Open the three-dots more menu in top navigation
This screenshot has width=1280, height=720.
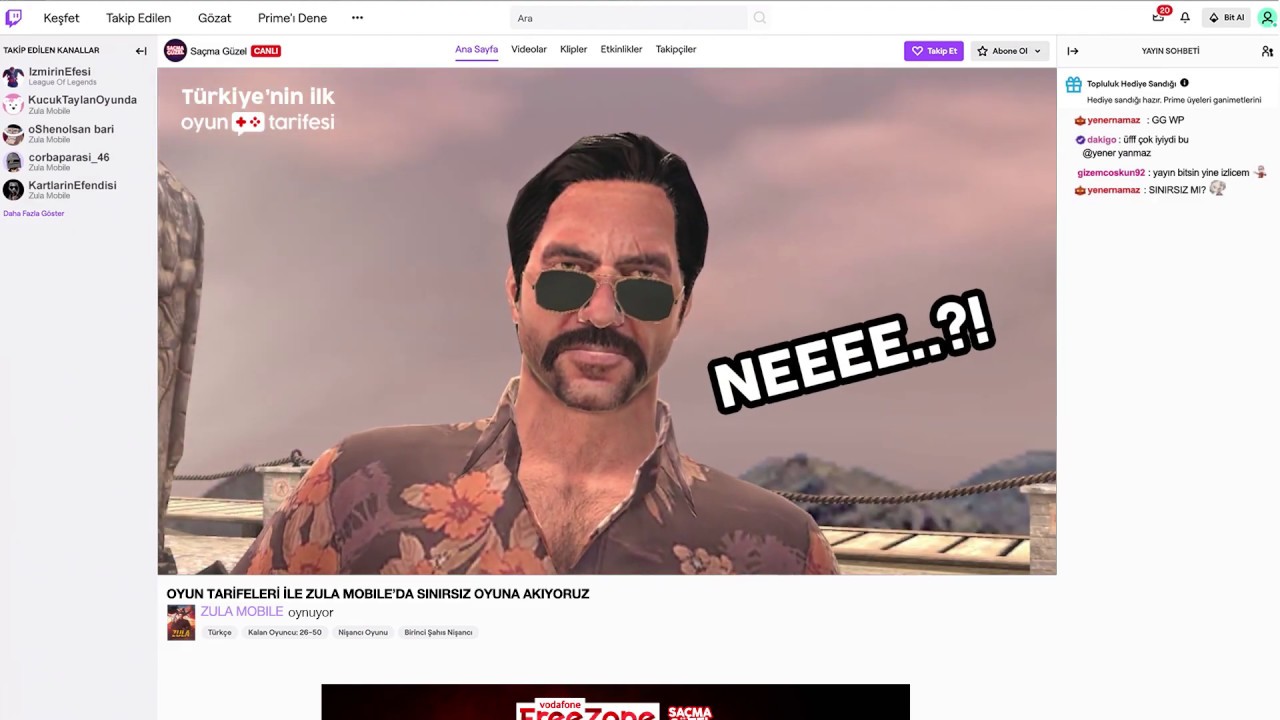point(357,18)
